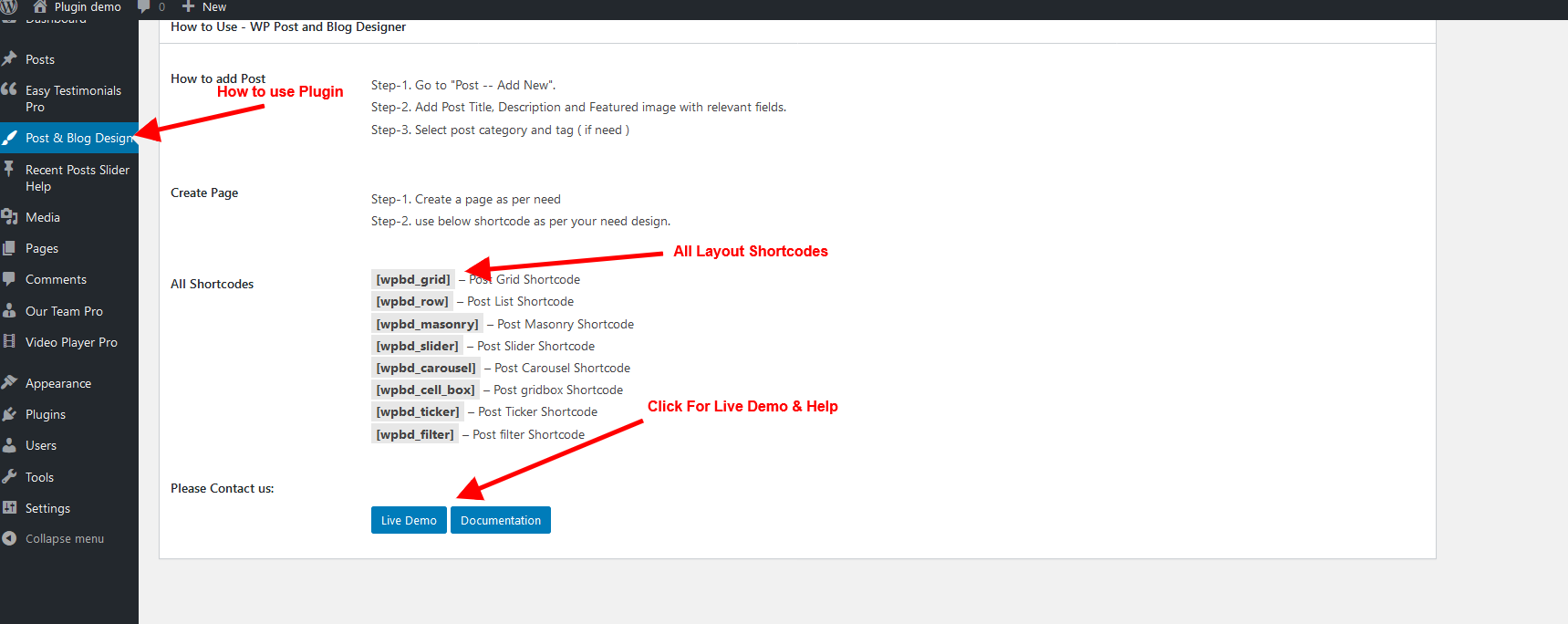
Task: Click the Please Contact us label
Action: (x=222, y=488)
